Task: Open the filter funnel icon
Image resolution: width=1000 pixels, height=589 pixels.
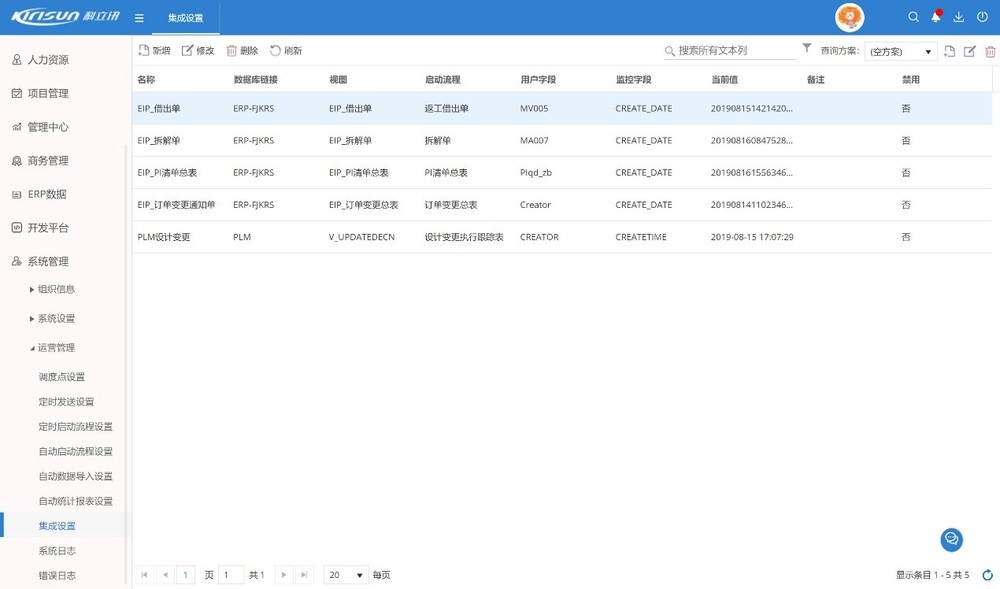Action: 807,48
